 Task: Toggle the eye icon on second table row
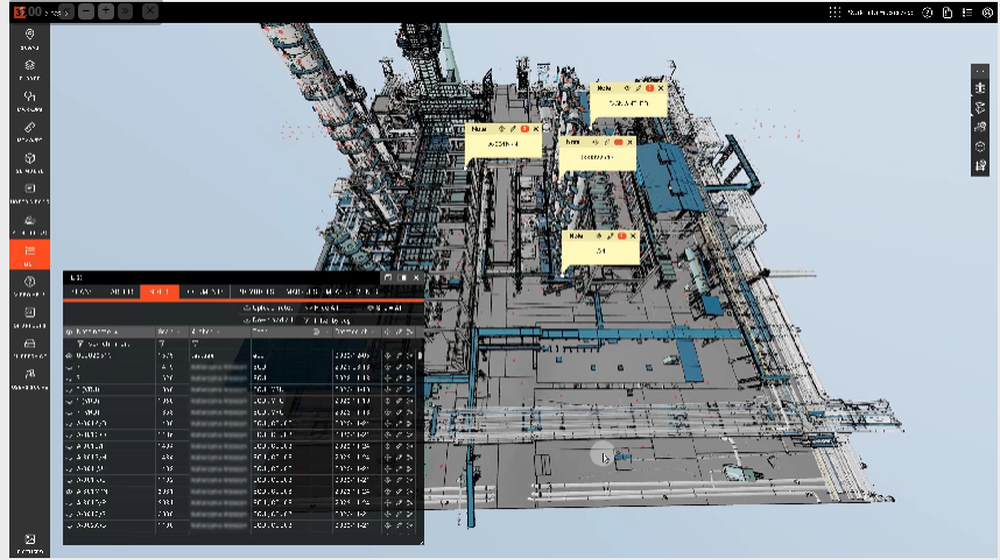70,367
